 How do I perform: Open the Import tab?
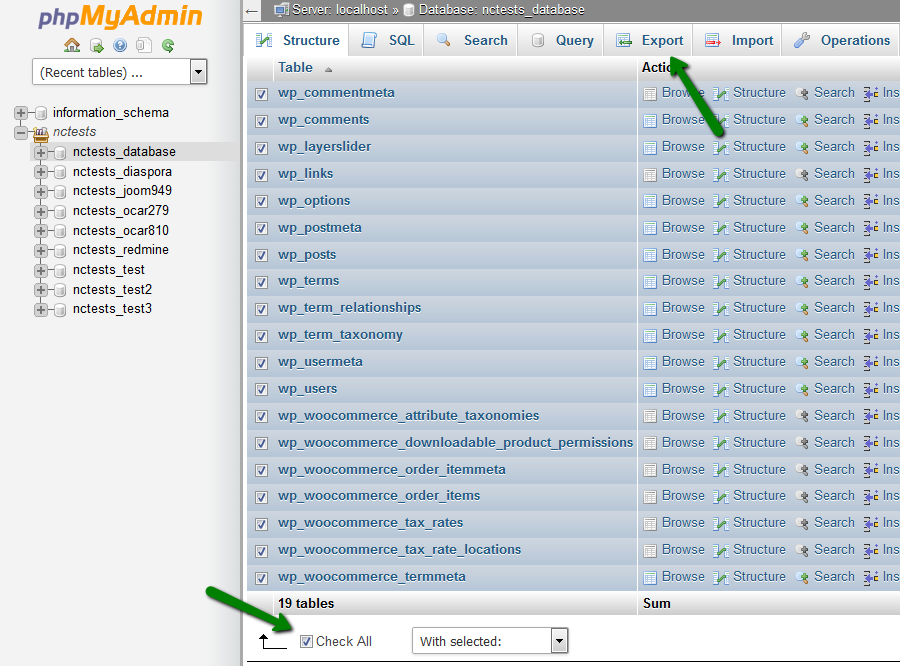[738, 40]
